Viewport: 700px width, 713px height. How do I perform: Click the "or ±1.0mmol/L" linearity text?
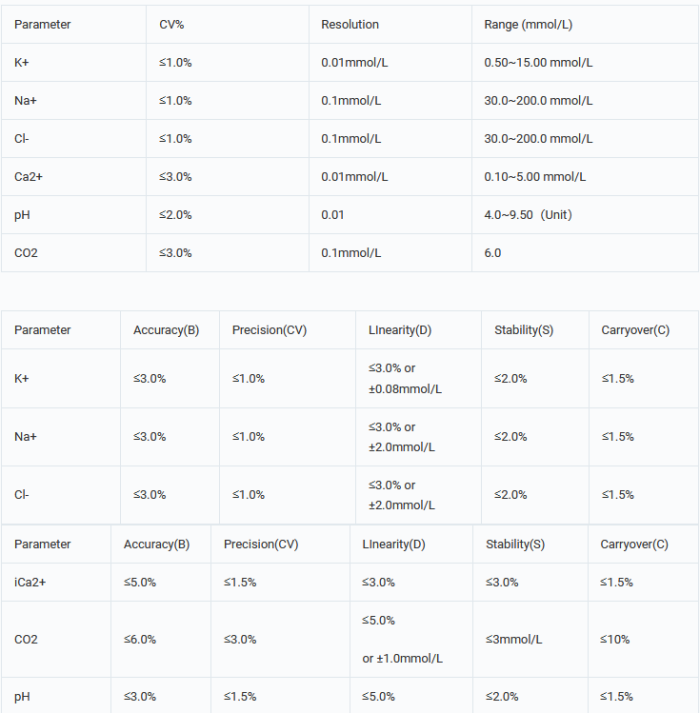(402, 658)
